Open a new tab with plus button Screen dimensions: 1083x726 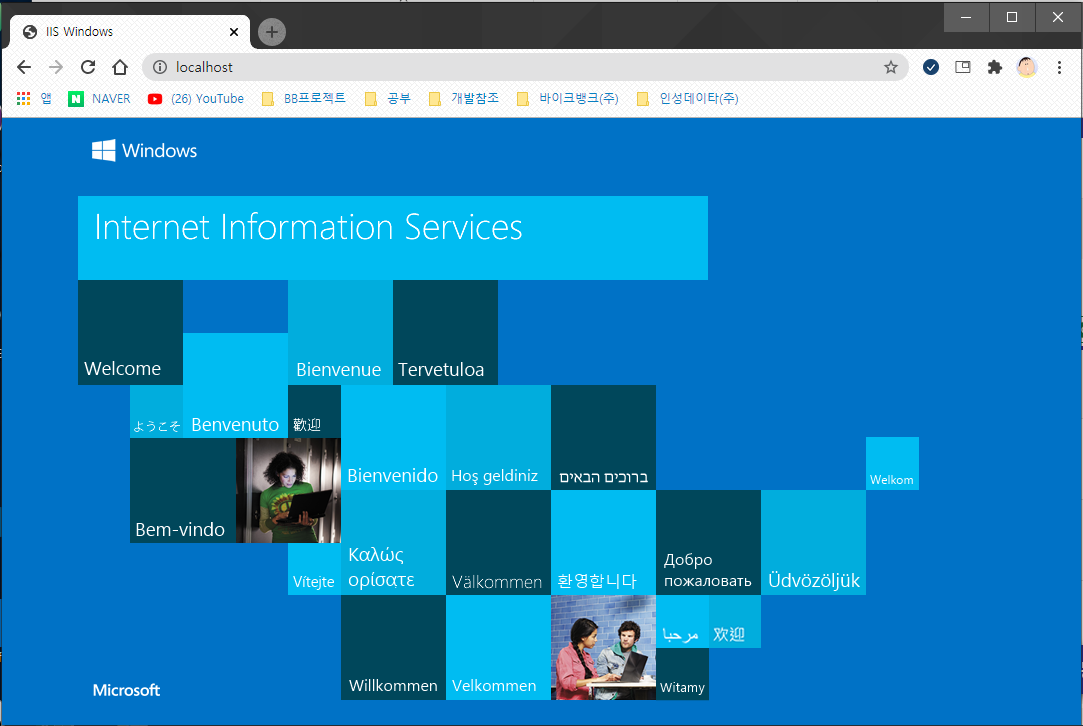(x=271, y=32)
